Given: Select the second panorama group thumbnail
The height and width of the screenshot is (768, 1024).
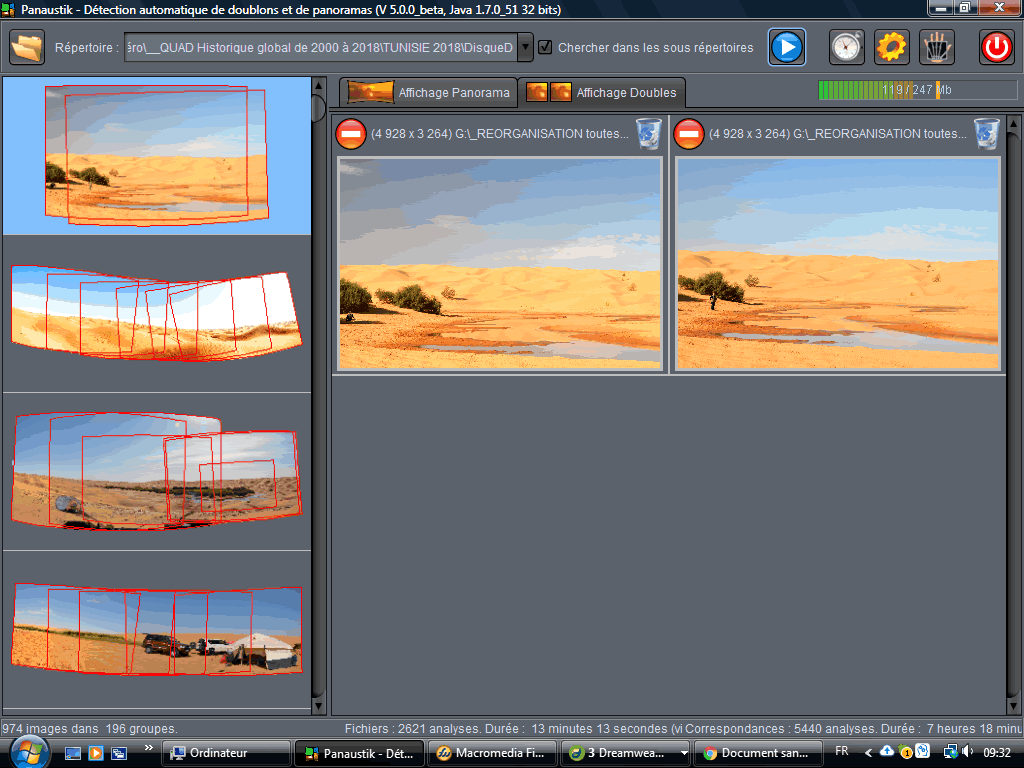Looking at the screenshot, I should tap(157, 314).
